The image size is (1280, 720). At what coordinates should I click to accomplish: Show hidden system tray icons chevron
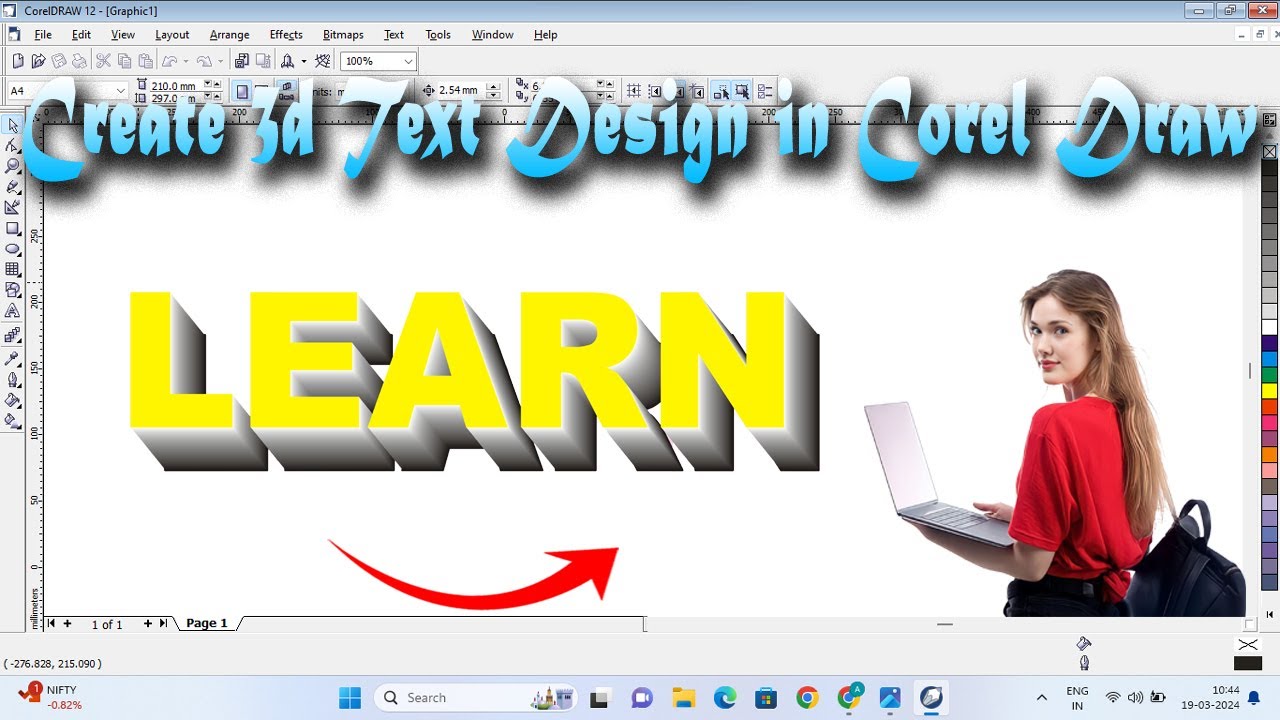click(1042, 697)
